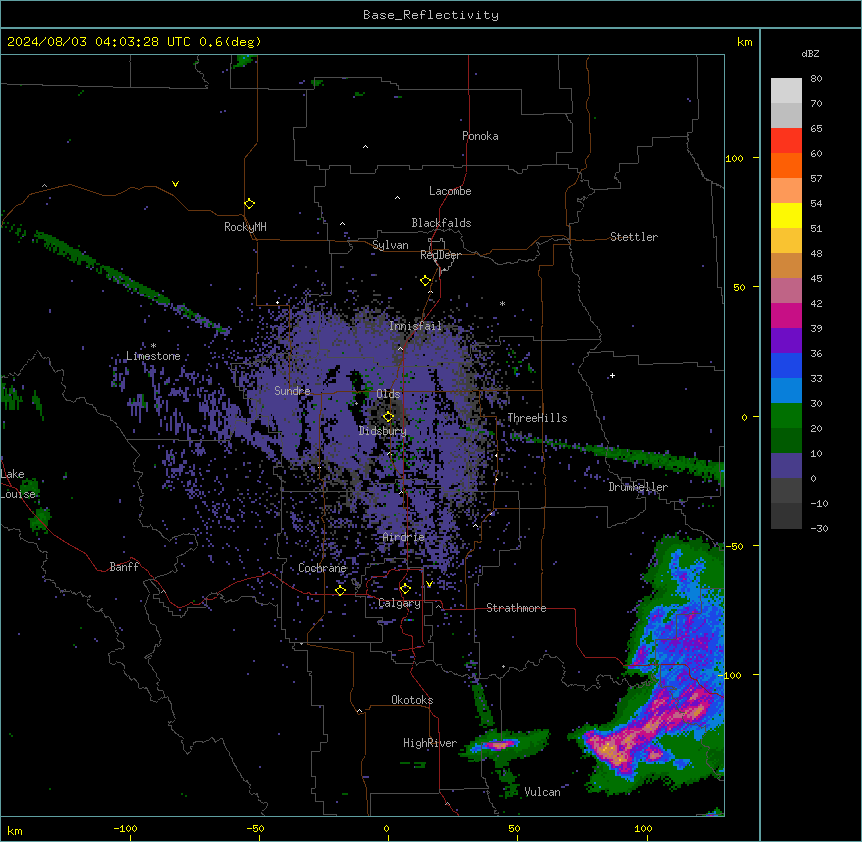The width and height of the screenshot is (862, 842).
Task: Click the RedDeer city label
Action: pyautogui.click(x=440, y=255)
